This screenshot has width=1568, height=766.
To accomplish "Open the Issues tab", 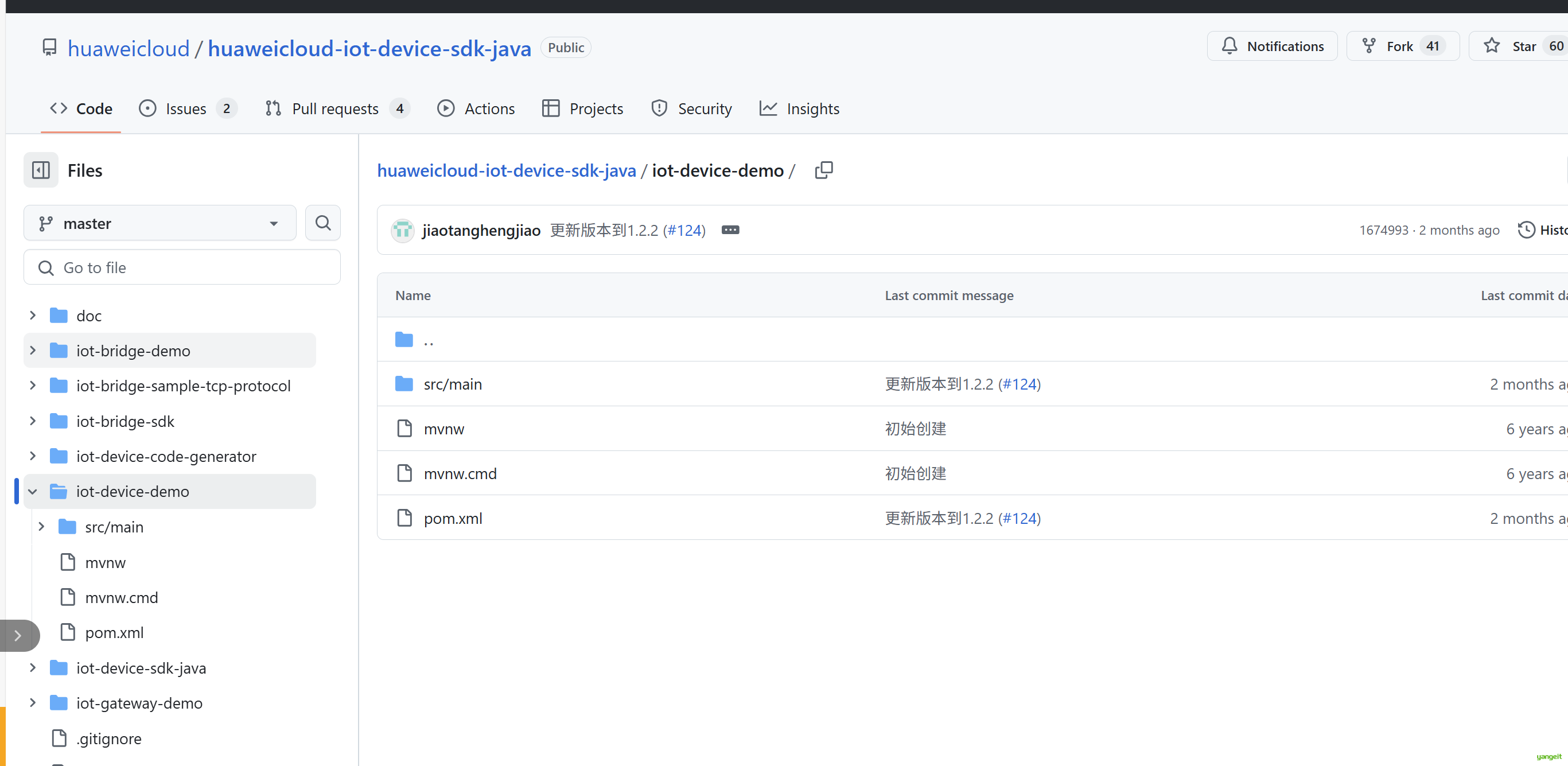I will [188, 109].
